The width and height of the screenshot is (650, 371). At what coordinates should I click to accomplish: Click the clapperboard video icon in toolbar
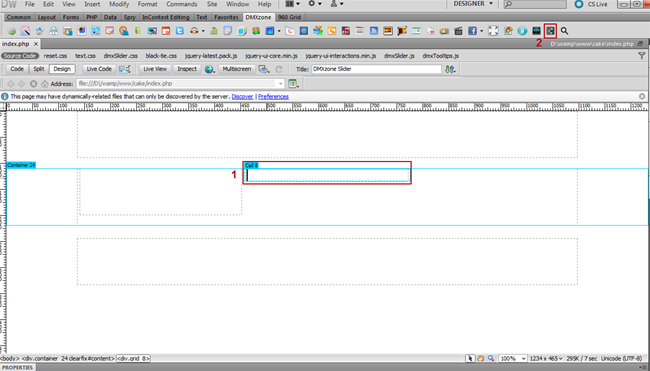pyautogui.click(x=458, y=31)
